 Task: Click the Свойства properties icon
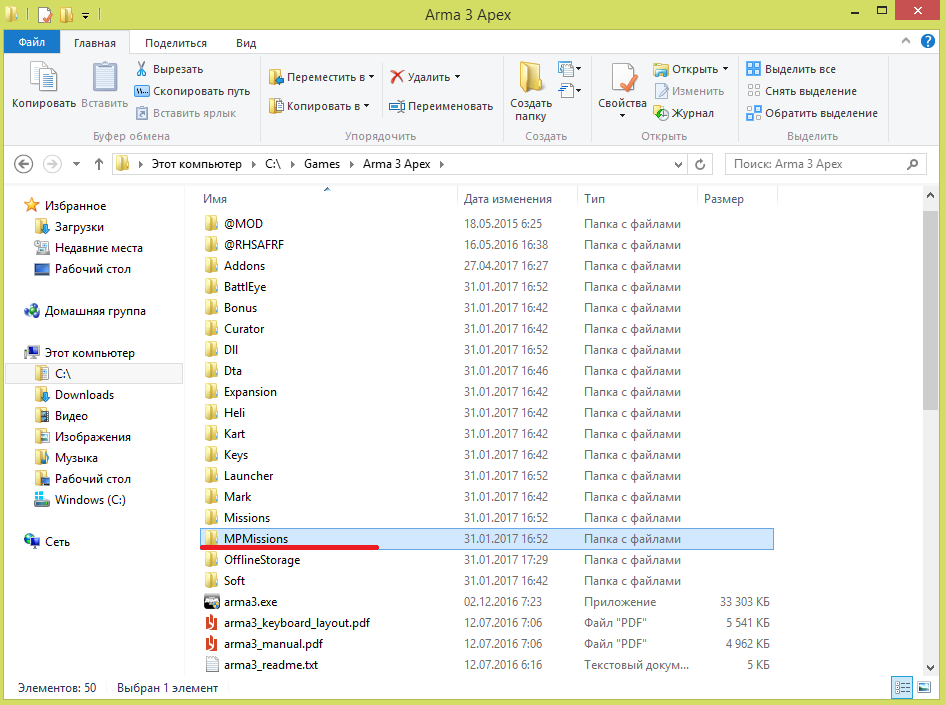[x=623, y=78]
